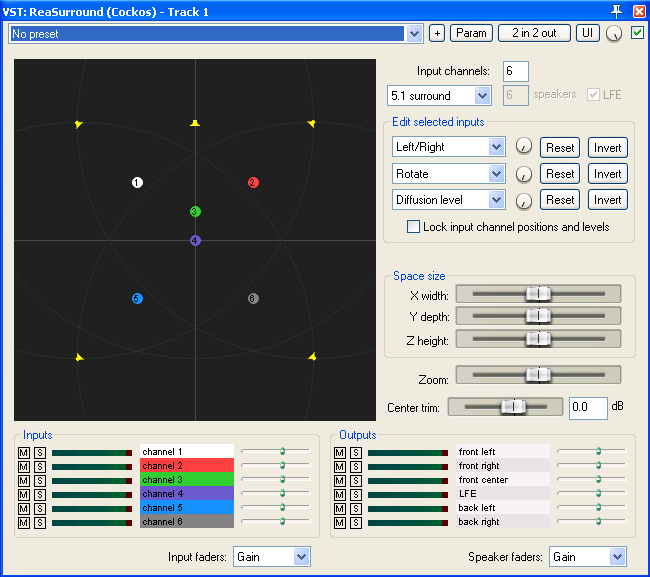The width and height of the screenshot is (650, 577).
Task: Invert the Rotate parameter
Action: 608,174
